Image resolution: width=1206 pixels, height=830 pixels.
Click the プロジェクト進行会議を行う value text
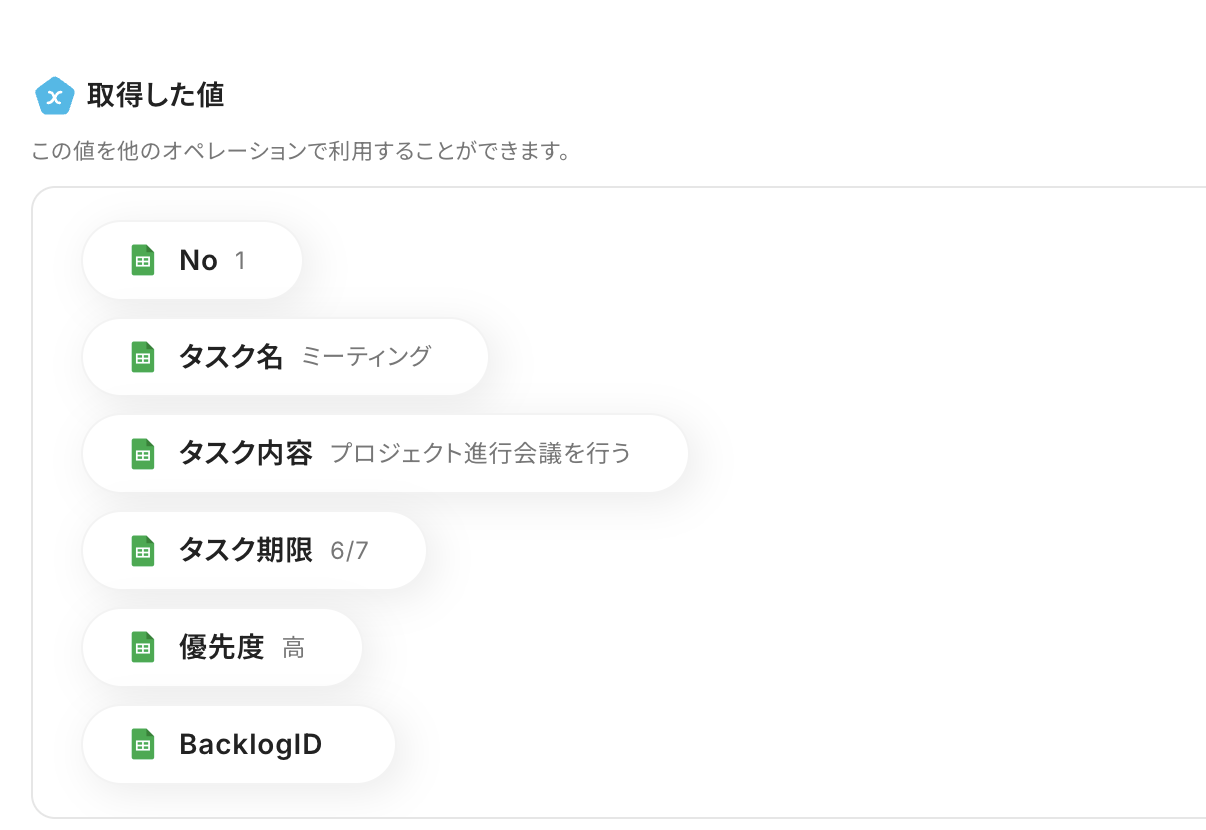480,454
